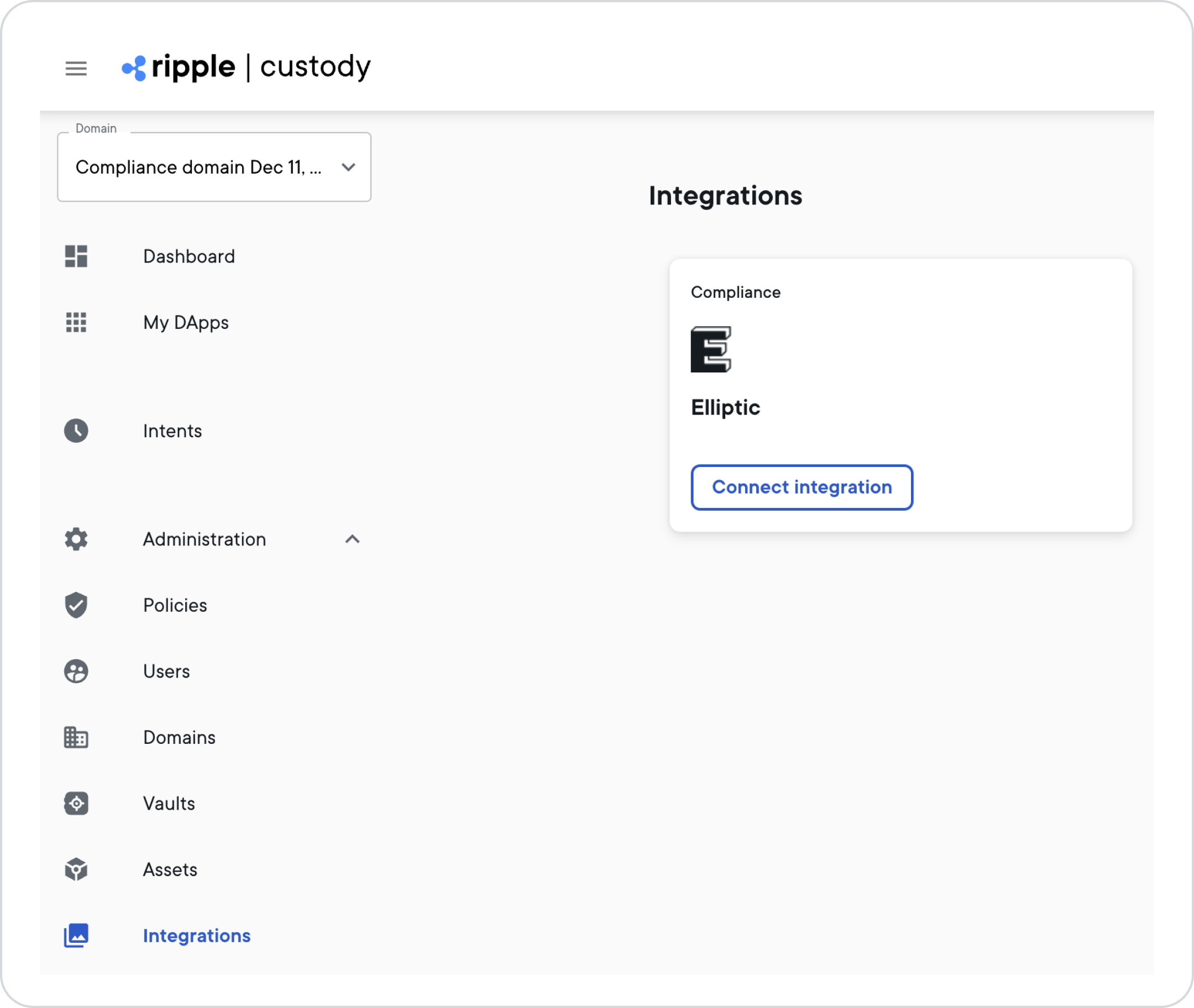Open the hamburger menu
1194x1008 pixels.
tap(76, 69)
